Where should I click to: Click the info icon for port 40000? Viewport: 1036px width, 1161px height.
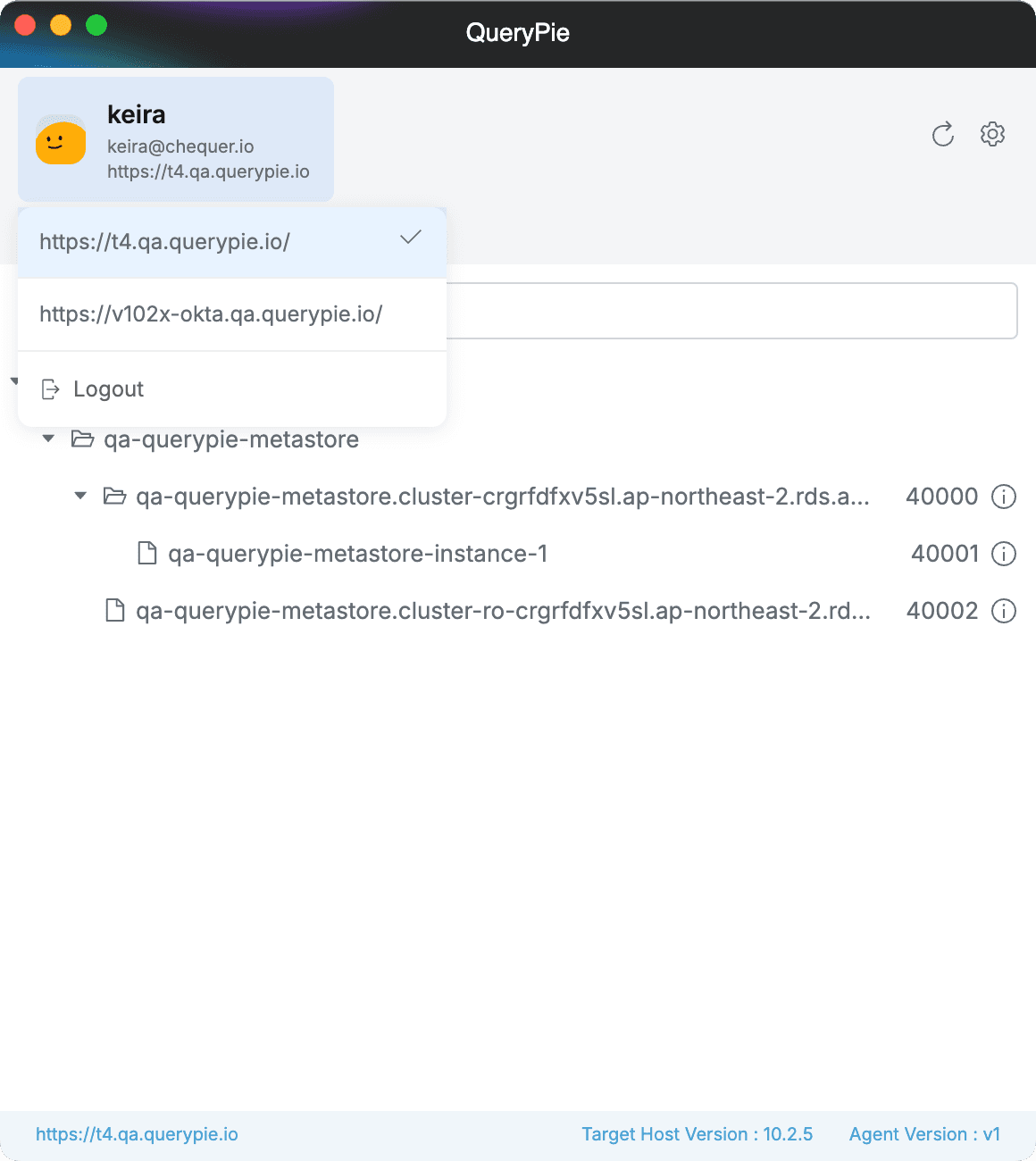[x=1004, y=497]
